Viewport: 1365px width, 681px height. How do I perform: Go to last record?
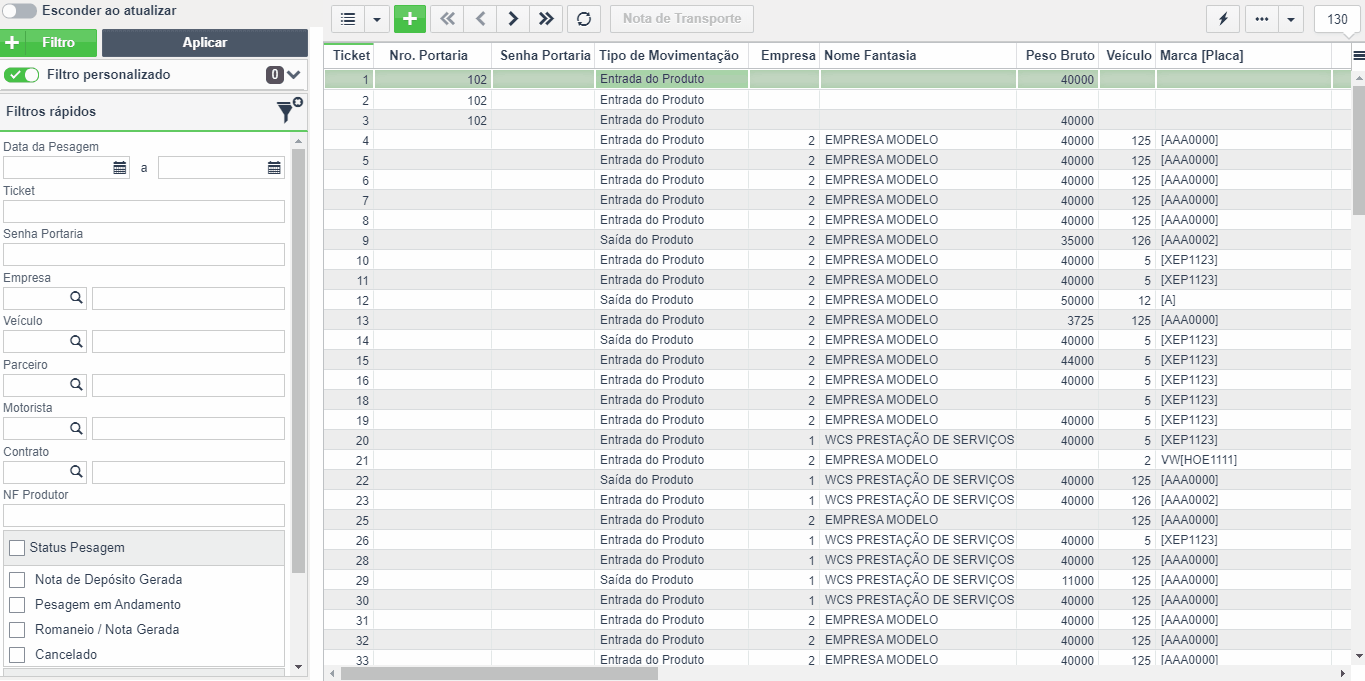pyautogui.click(x=545, y=19)
